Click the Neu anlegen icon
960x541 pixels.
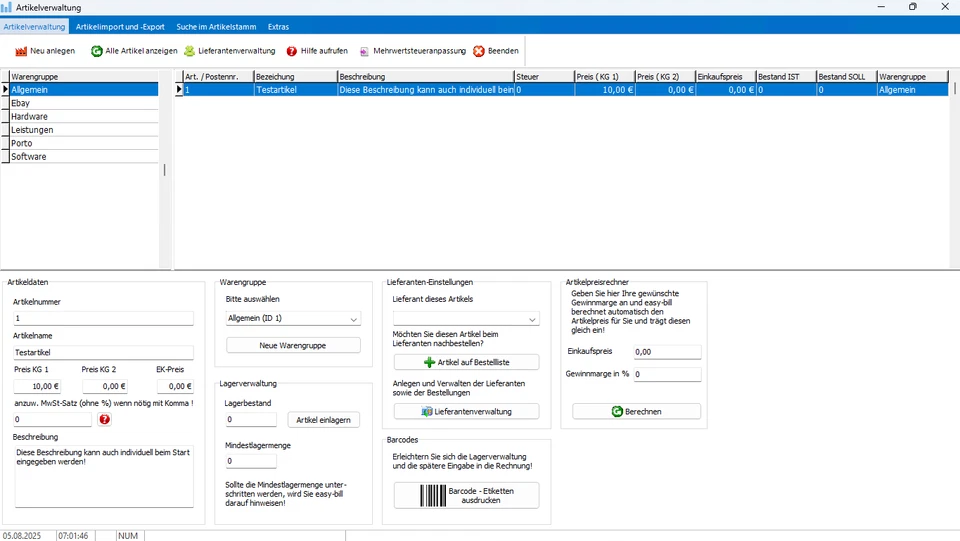coord(21,51)
